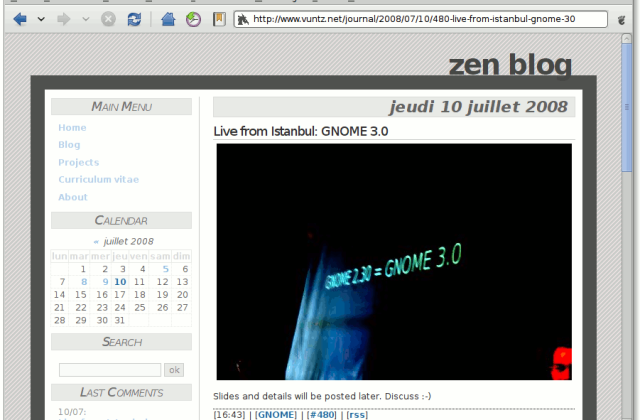The image size is (640, 420).
Task: Click the greyed forward arrow
Action: point(64,19)
